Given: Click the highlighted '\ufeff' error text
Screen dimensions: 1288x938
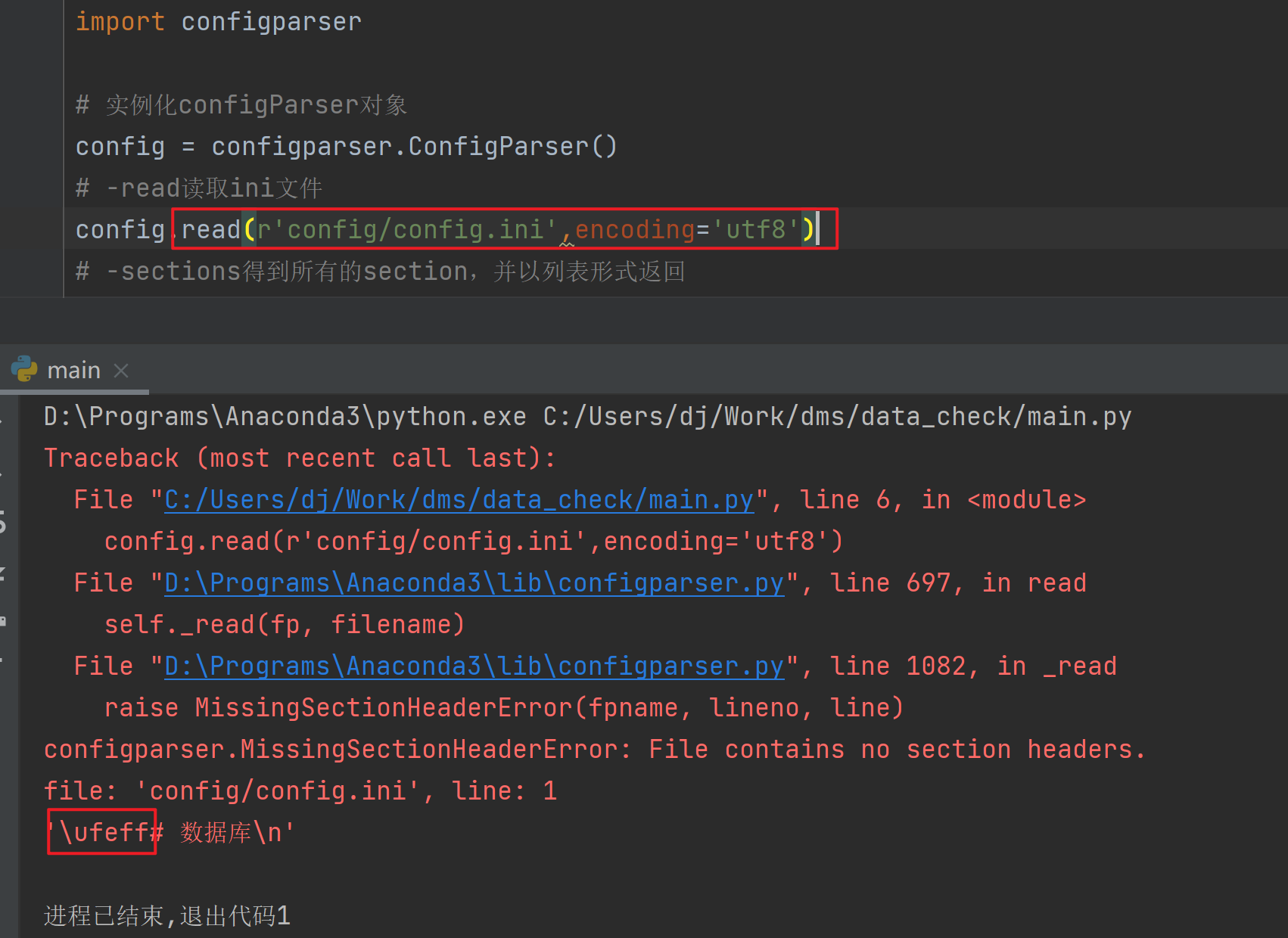Looking at the screenshot, I should pos(101,831).
